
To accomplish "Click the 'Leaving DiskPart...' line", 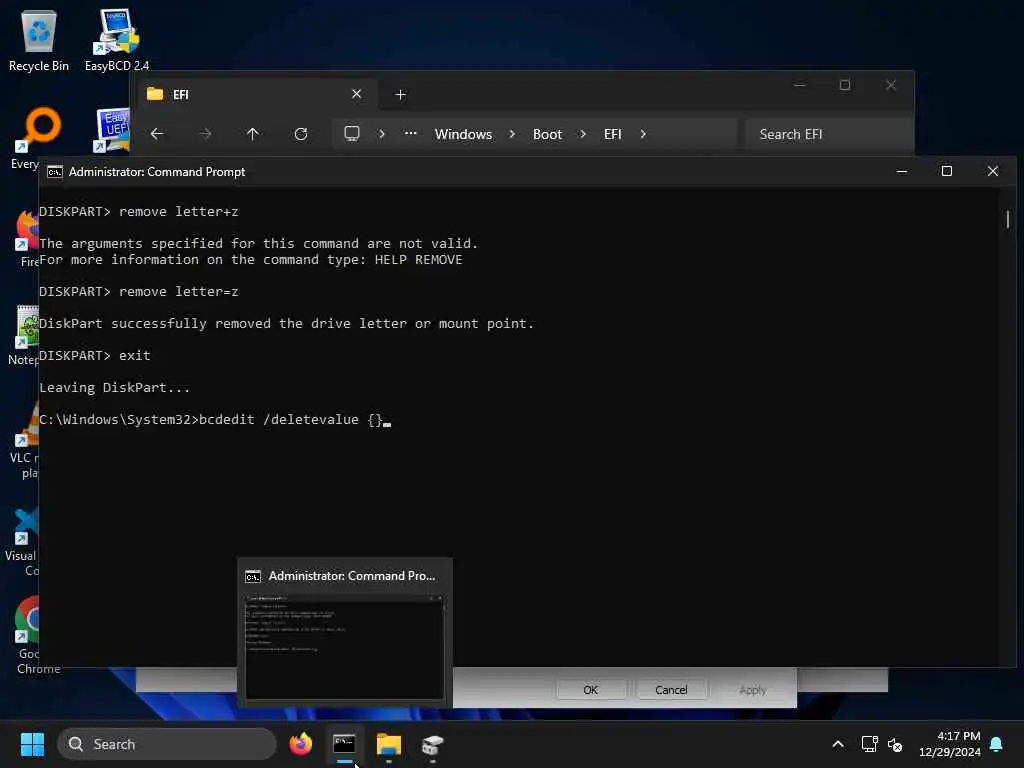I will click(114, 387).
